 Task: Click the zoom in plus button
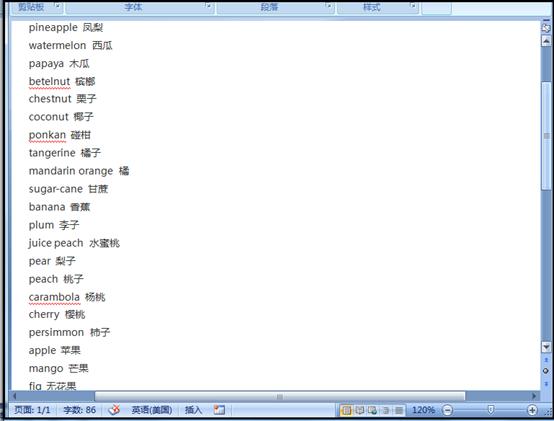click(532, 410)
